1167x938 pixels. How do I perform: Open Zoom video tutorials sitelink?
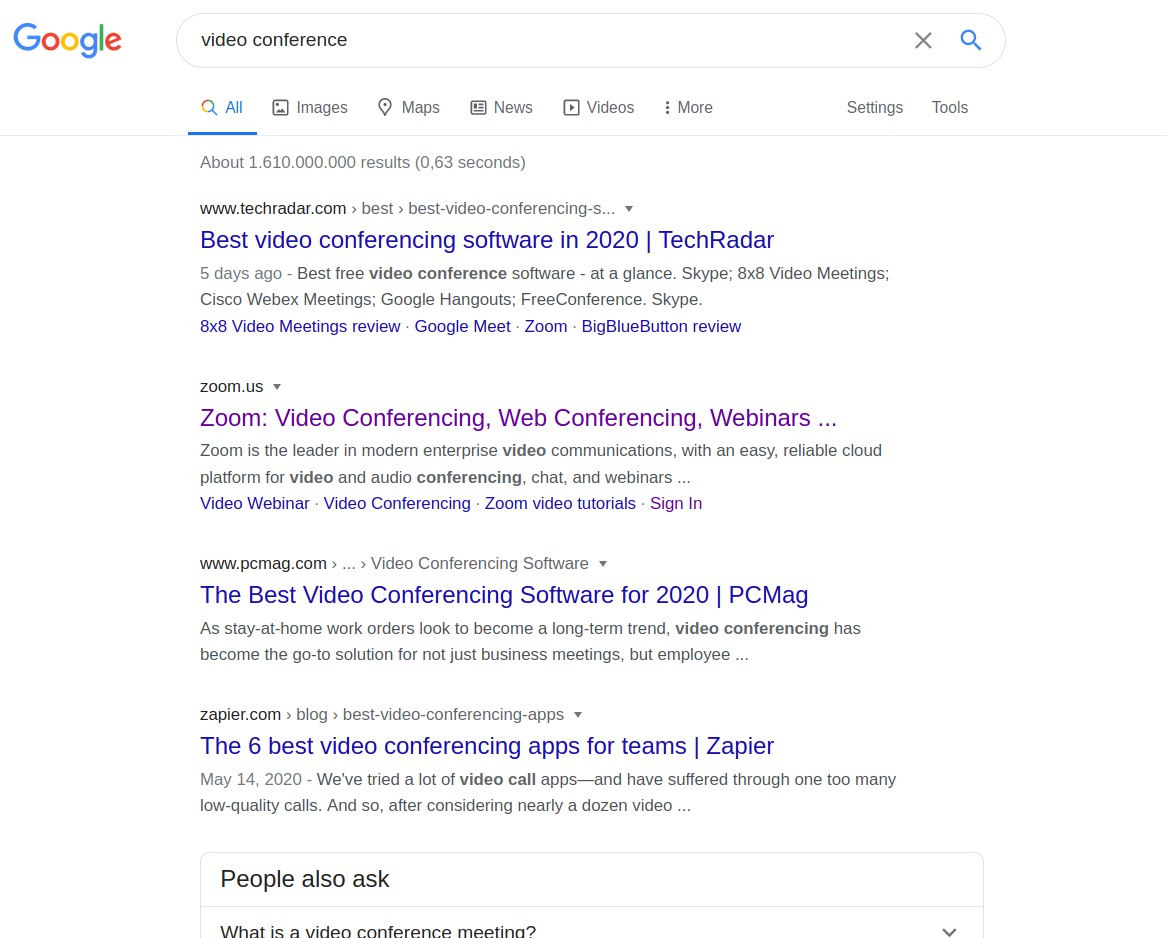click(x=560, y=504)
